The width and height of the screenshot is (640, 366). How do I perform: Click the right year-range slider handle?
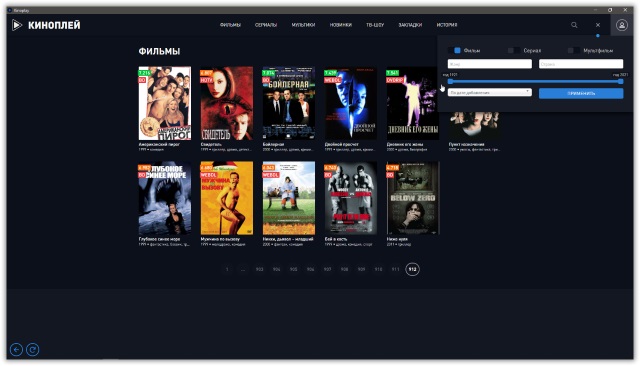(x=620, y=81)
